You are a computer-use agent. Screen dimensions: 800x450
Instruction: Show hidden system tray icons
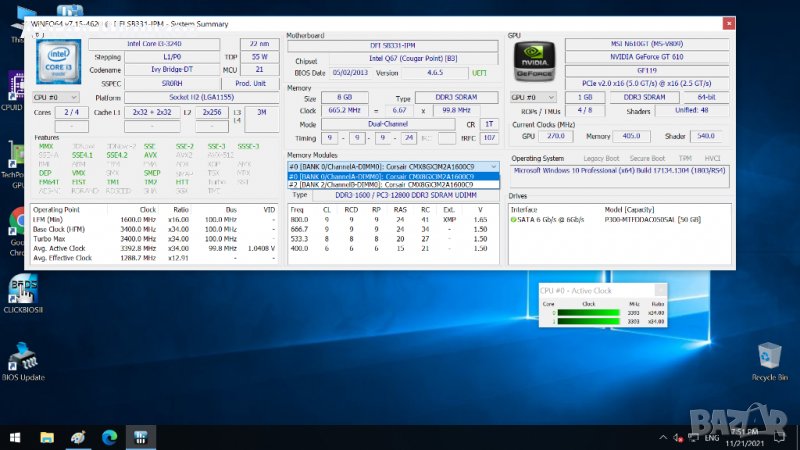click(x=664, y=437)
